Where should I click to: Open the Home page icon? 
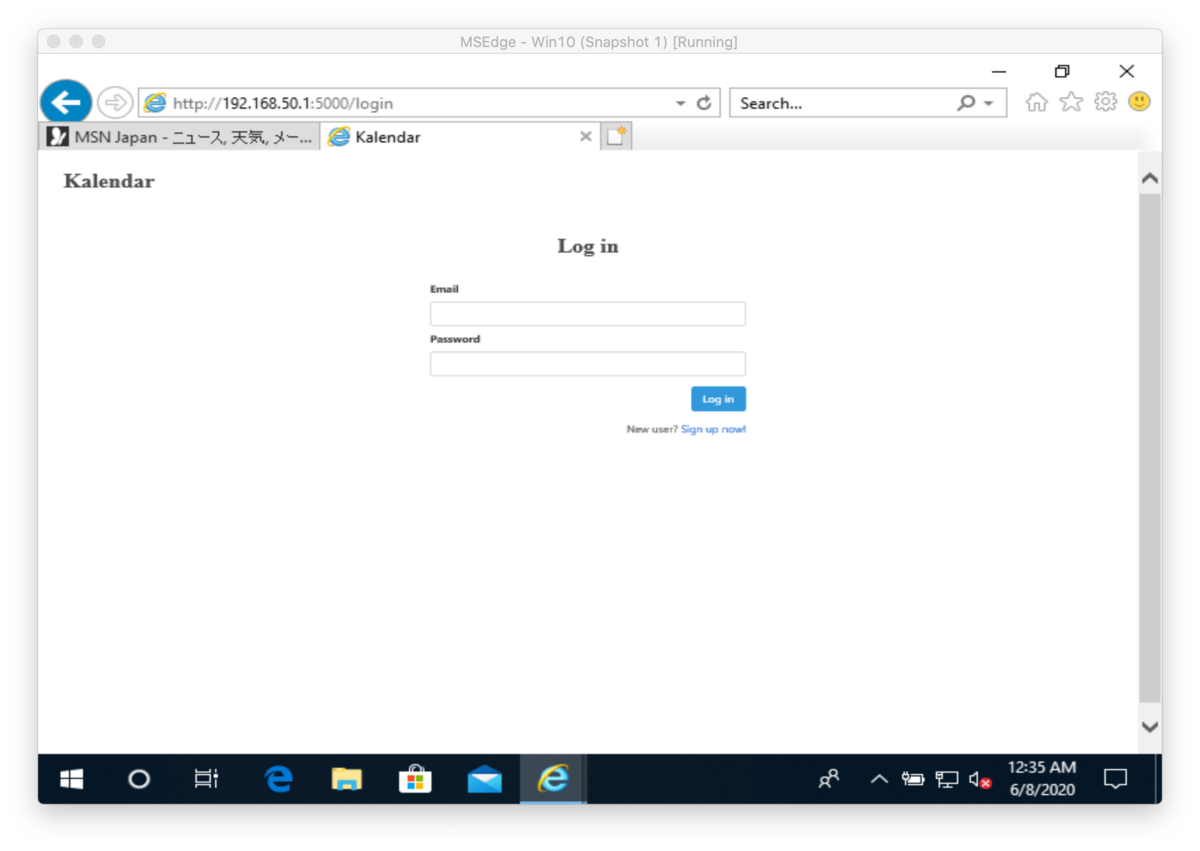pos(1037,102)
